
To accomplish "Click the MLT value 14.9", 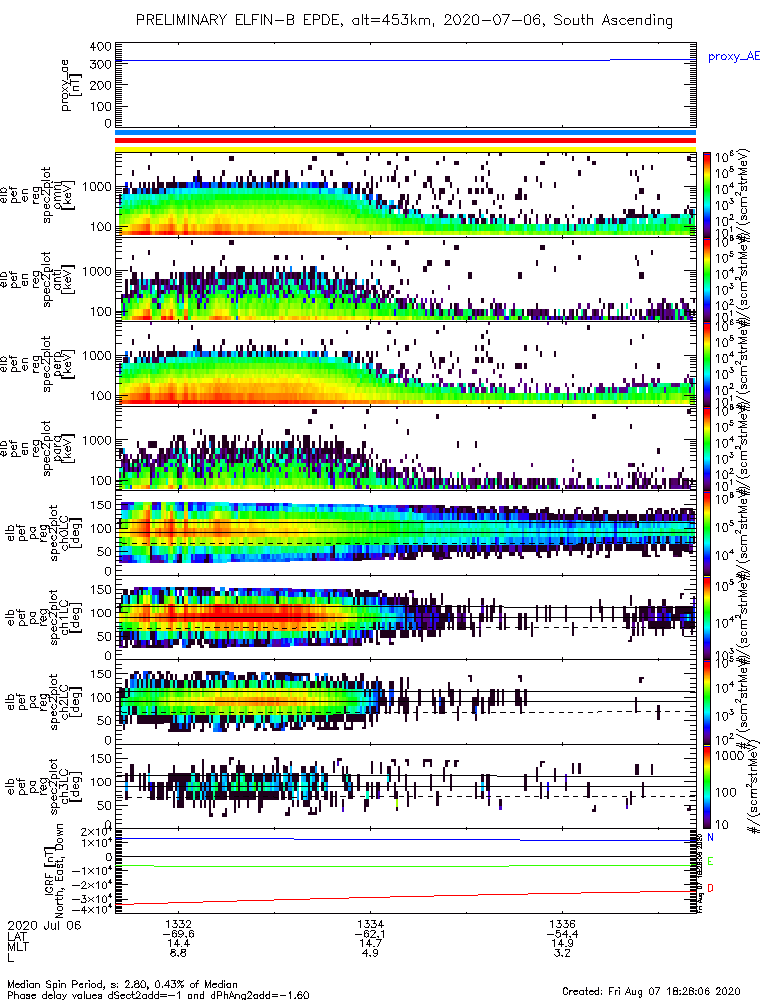I will (563, 943).
